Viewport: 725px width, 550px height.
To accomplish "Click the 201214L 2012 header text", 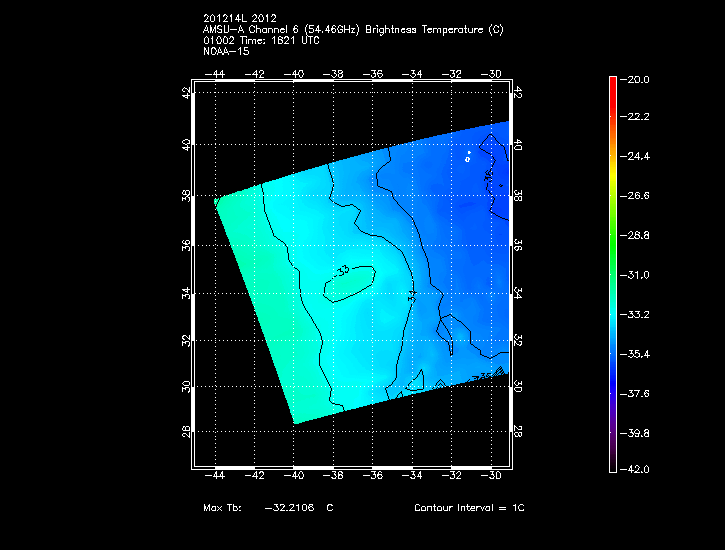I will 243,19.
